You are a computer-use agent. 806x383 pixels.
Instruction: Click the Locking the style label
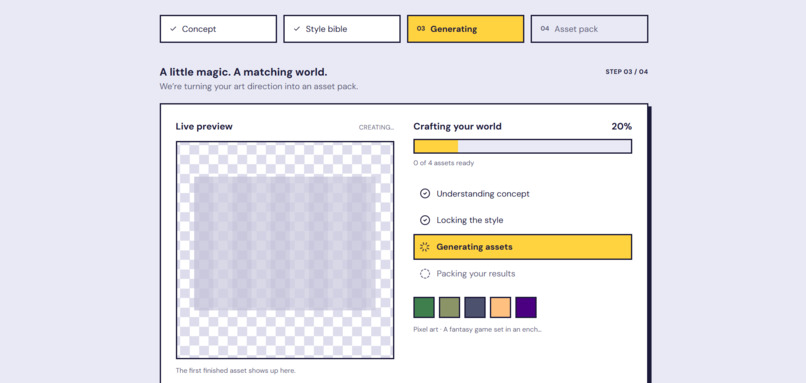tap(470, 220)
